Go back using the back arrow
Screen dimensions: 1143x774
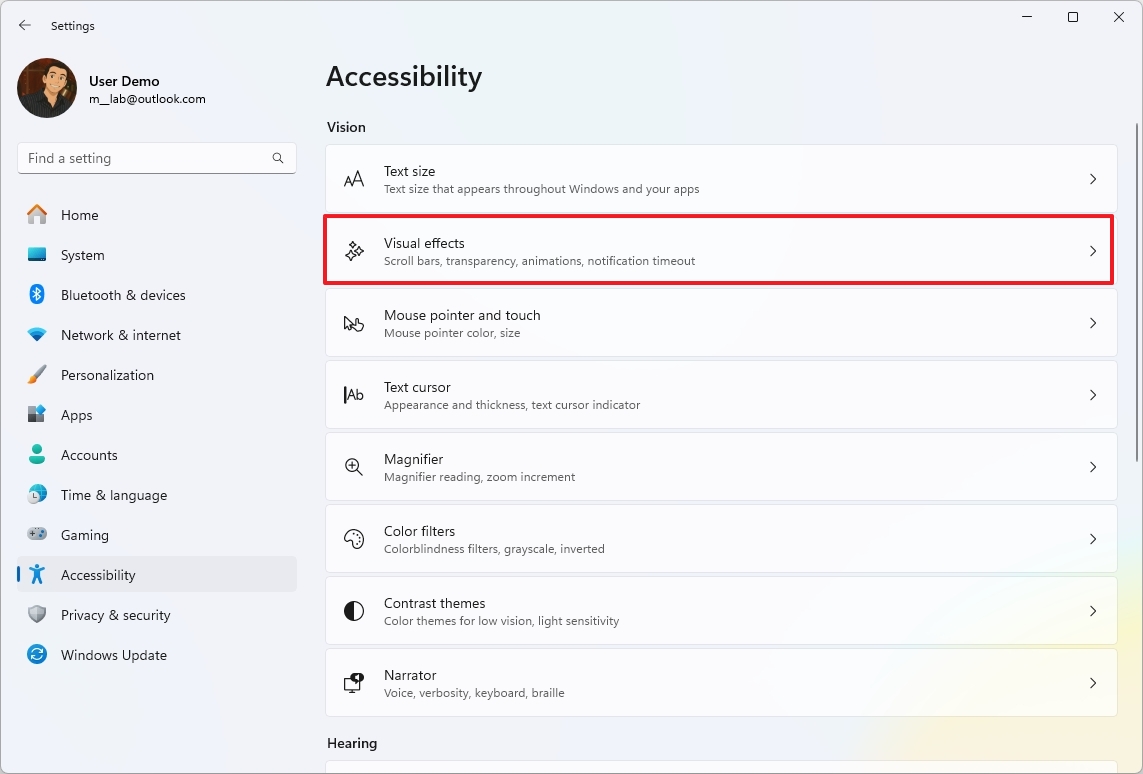click(25, 25)
